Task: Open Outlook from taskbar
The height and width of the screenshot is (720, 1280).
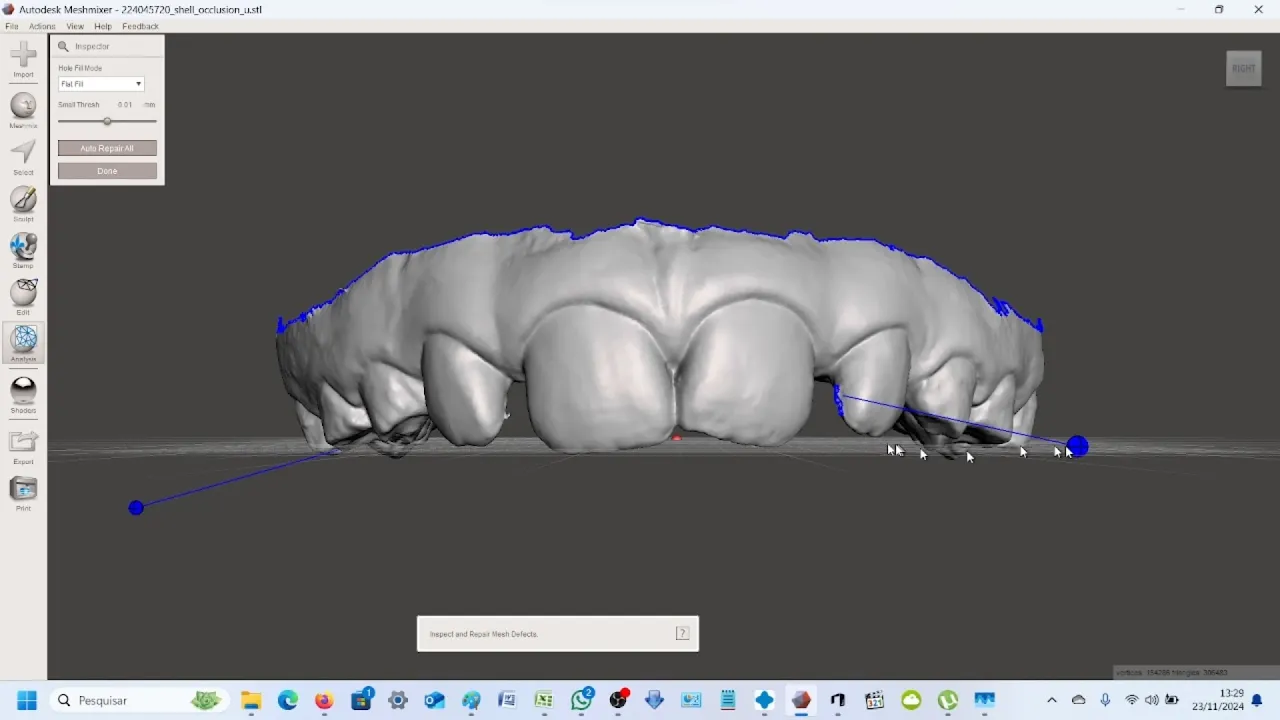Action: (434, 700)
